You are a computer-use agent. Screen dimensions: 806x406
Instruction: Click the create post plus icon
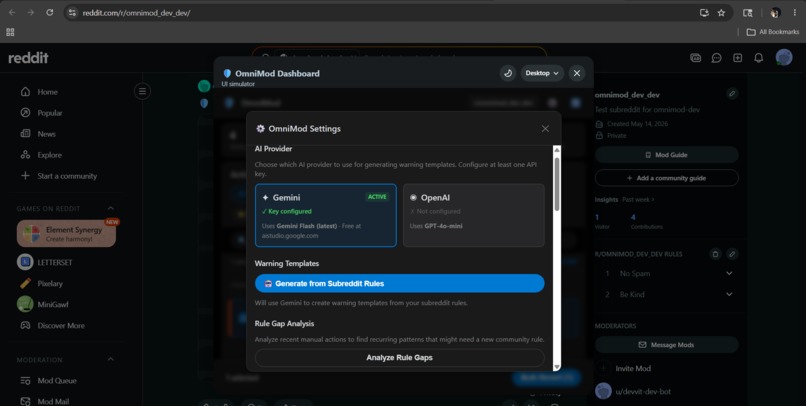(x=738, y=58)
